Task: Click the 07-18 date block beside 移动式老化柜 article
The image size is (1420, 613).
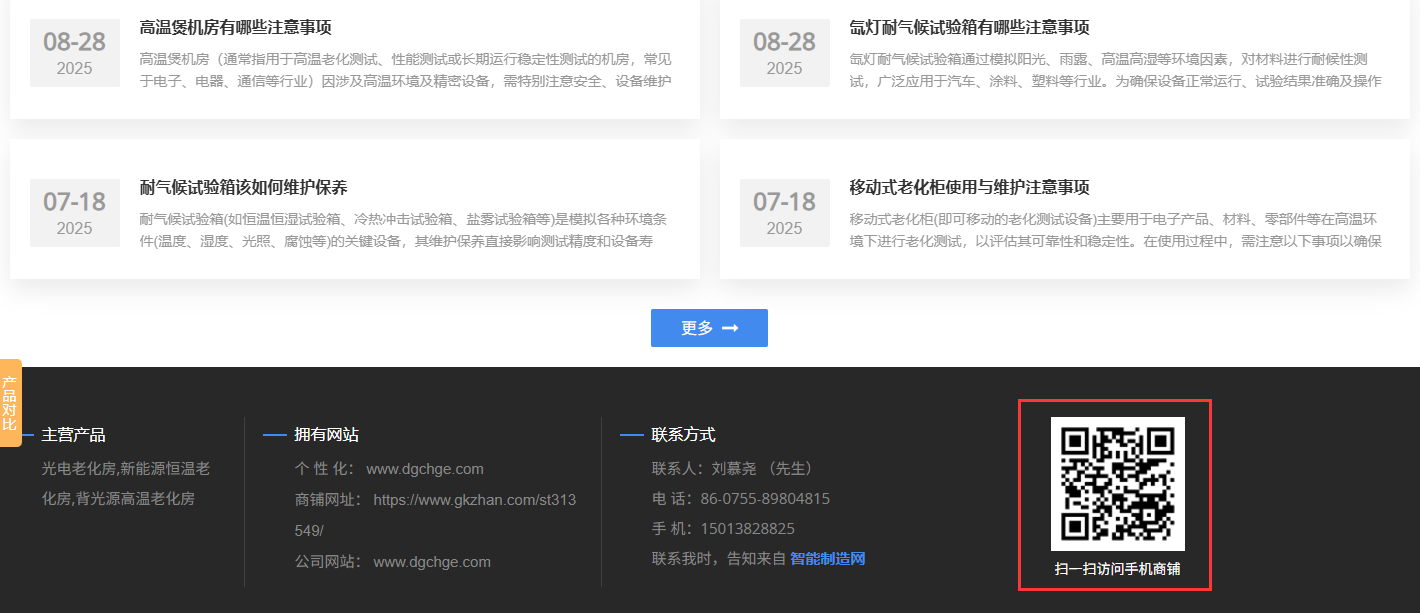Action: pos(784,213)
